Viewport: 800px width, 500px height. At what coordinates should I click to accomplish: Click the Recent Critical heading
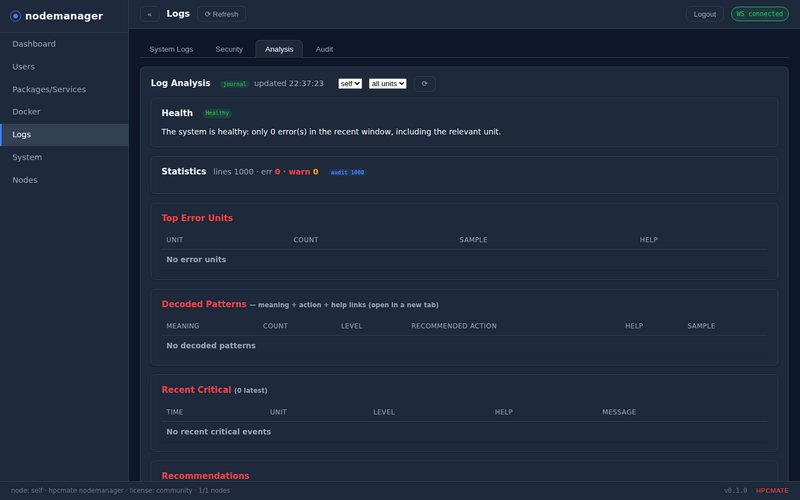pyautogui.click(x=196, y=390)
